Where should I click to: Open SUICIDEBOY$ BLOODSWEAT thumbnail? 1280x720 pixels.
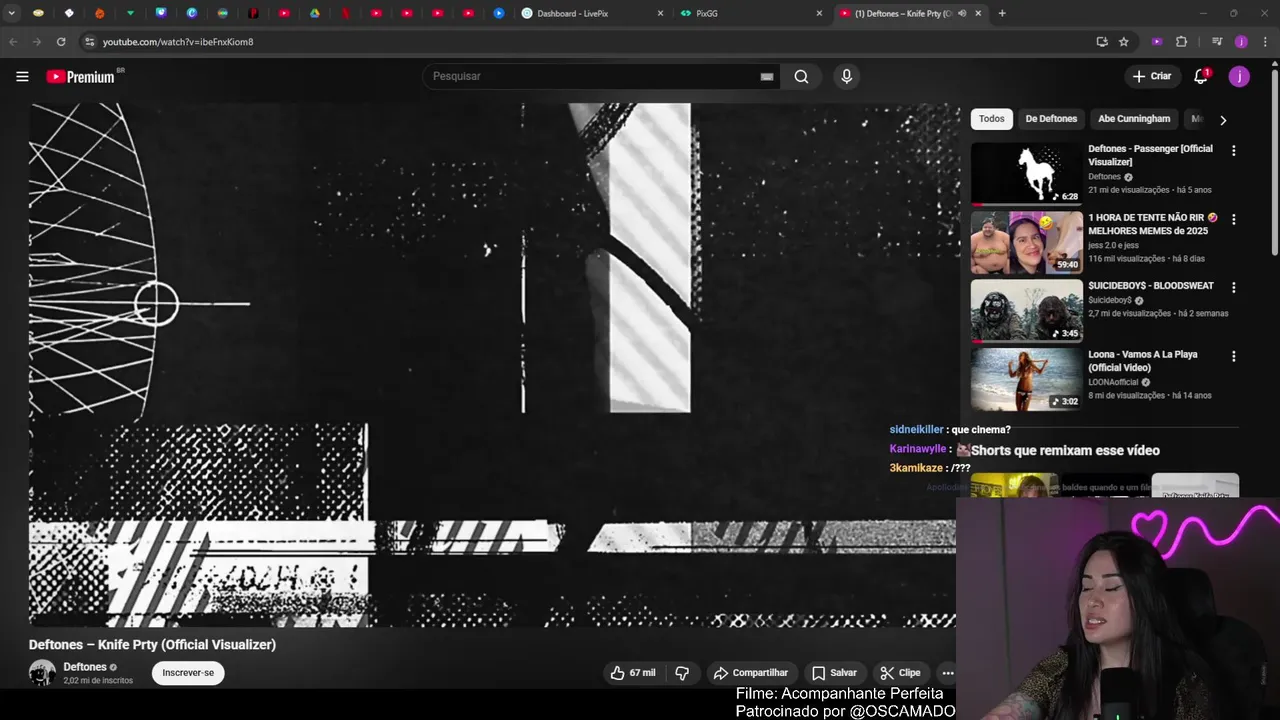(1027, 310)
